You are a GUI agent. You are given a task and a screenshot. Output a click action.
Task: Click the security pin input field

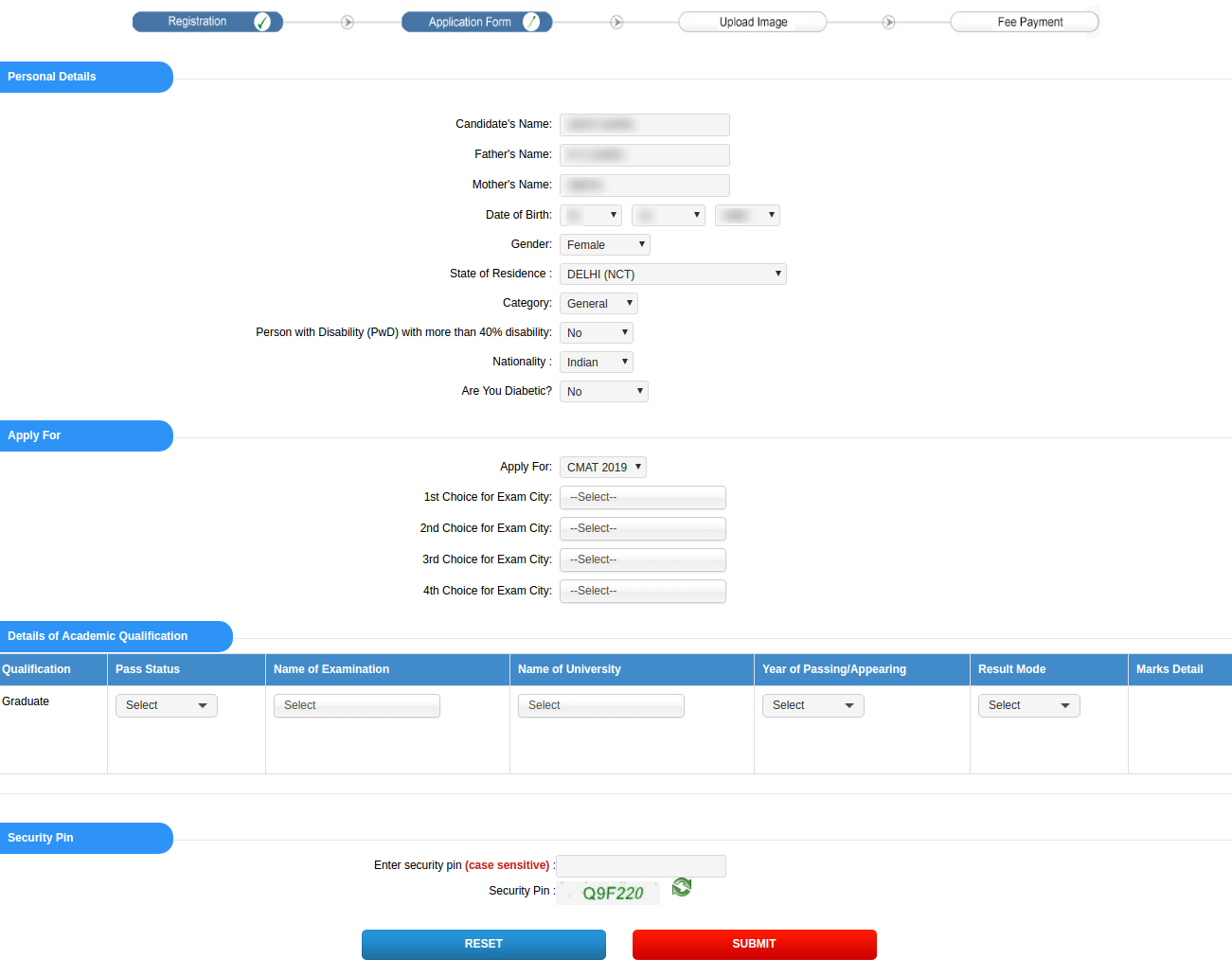(x=640, y=865)
